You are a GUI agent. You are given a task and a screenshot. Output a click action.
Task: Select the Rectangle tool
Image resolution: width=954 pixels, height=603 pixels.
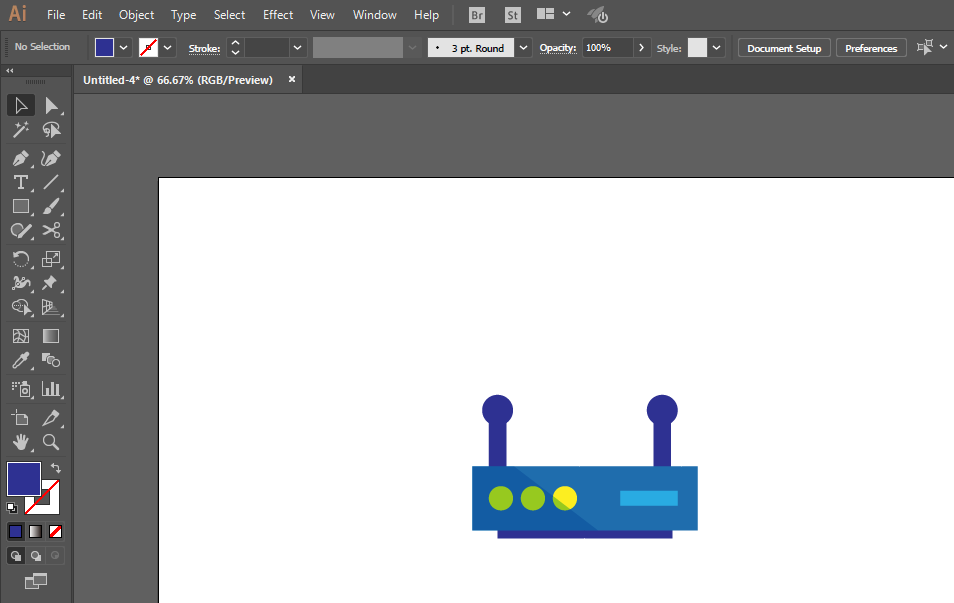pyautogui.click(x=20, y=206)
